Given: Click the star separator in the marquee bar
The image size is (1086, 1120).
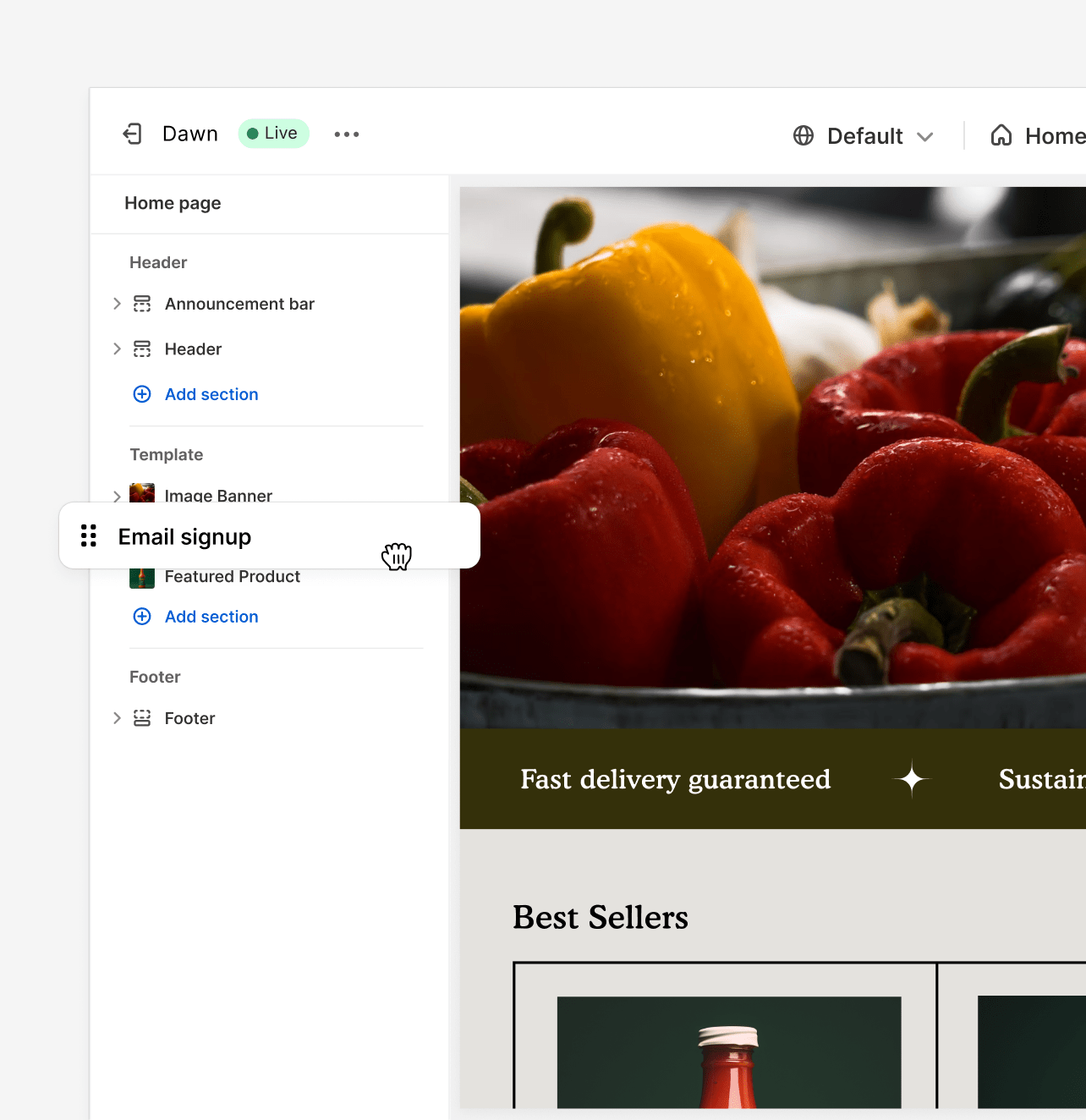Looking at the screenshot, I should [912, 779].
